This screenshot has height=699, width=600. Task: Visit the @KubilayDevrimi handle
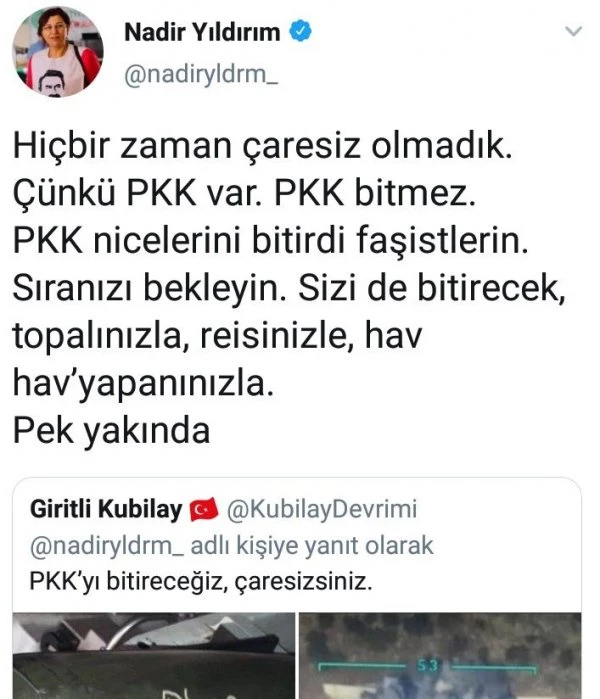322,509
